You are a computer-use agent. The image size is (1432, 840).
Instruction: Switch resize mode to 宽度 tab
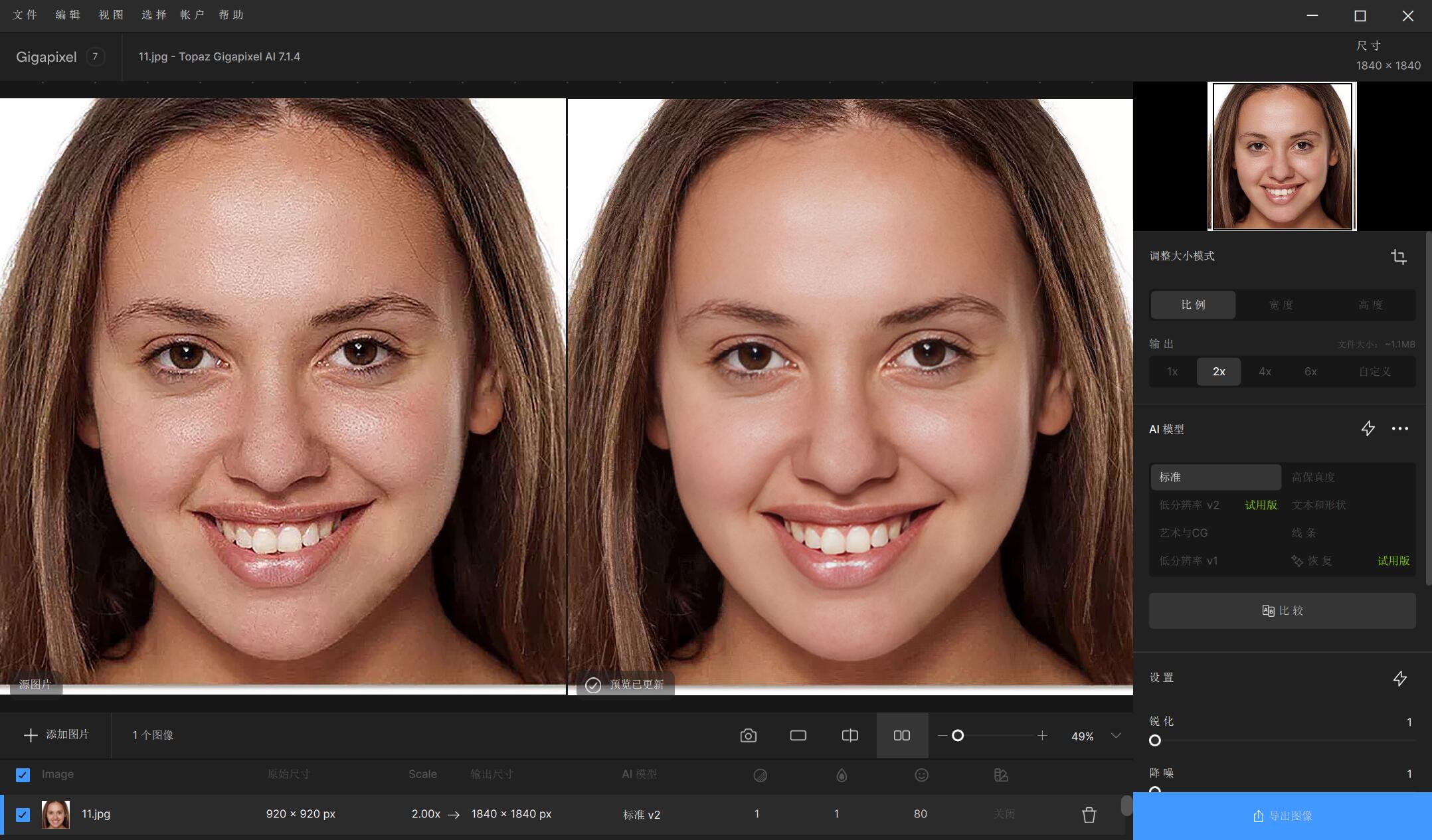[x=1281, y=305]
